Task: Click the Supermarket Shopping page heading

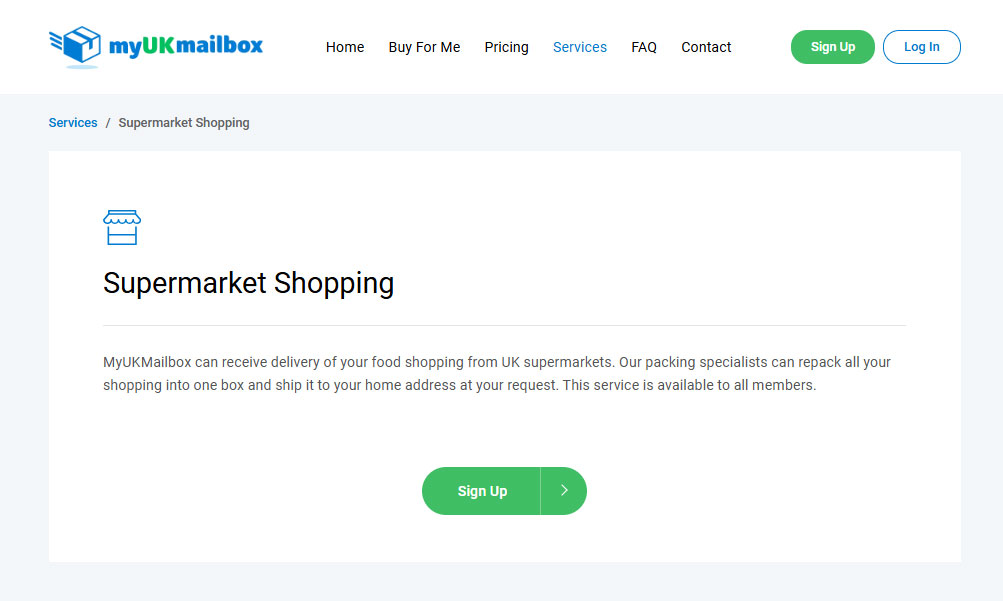Action: tap(248, 283)
